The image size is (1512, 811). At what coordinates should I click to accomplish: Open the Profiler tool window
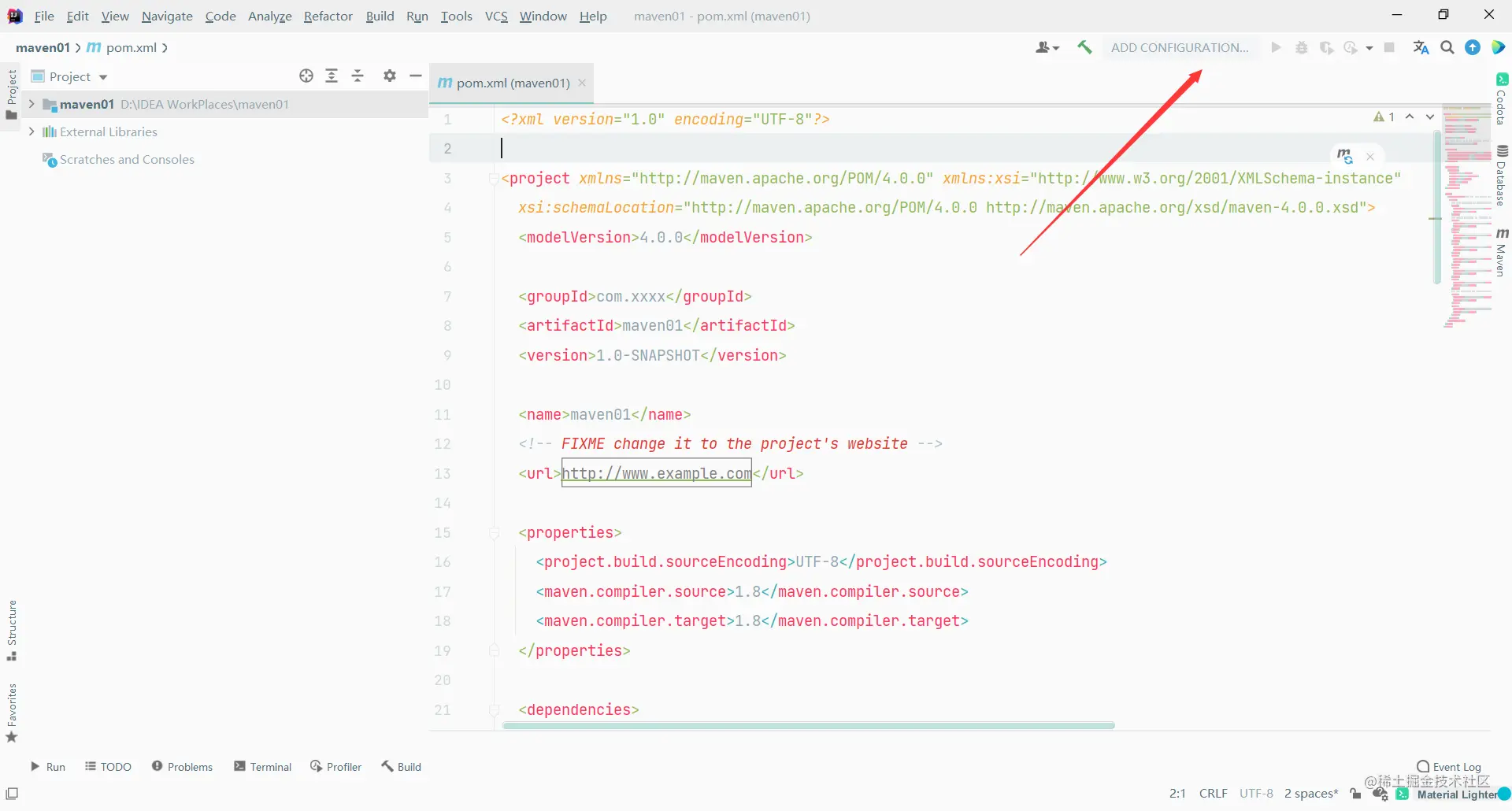pyautogui.click(x=336, y=767)
